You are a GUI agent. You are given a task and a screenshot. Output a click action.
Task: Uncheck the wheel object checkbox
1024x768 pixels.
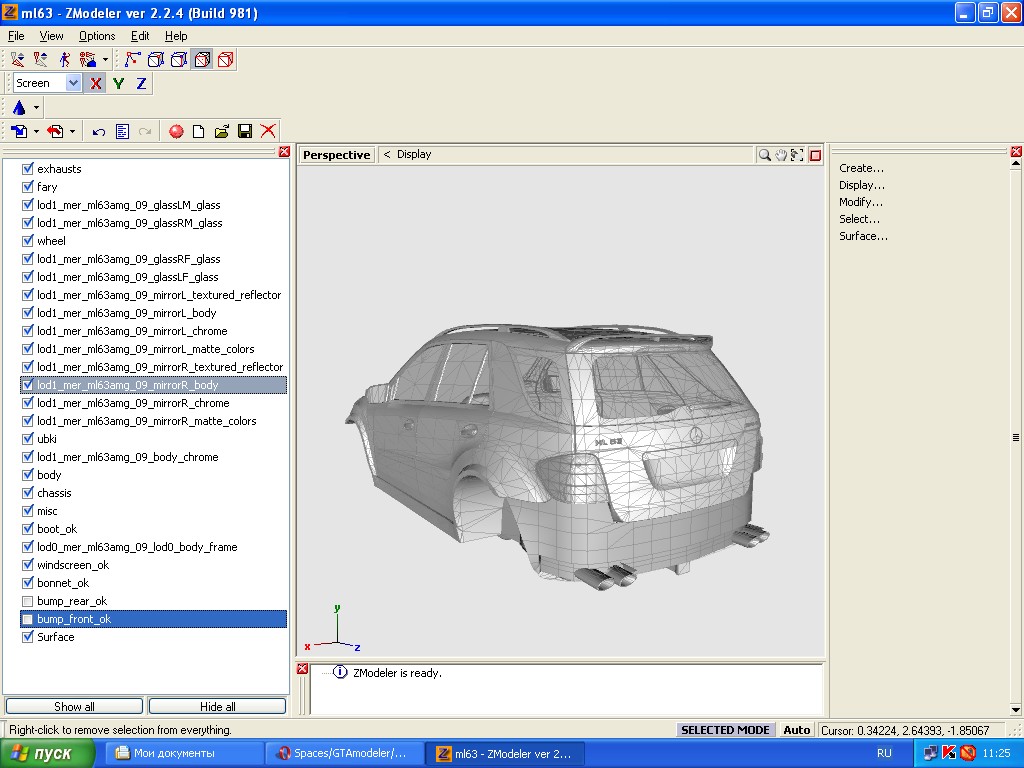[x=28, y=241]
